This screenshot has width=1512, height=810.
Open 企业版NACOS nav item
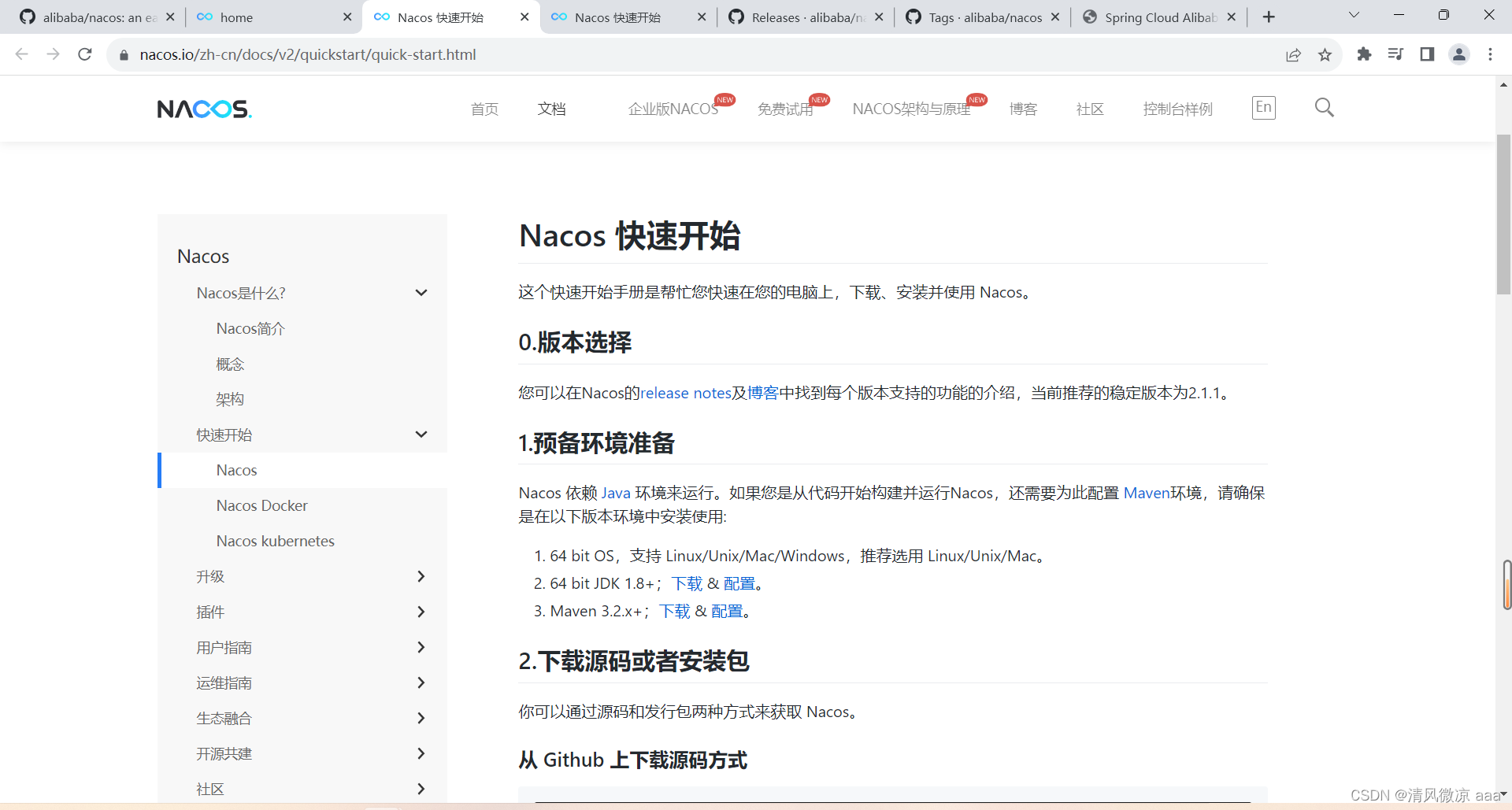[x=673, y=109]
